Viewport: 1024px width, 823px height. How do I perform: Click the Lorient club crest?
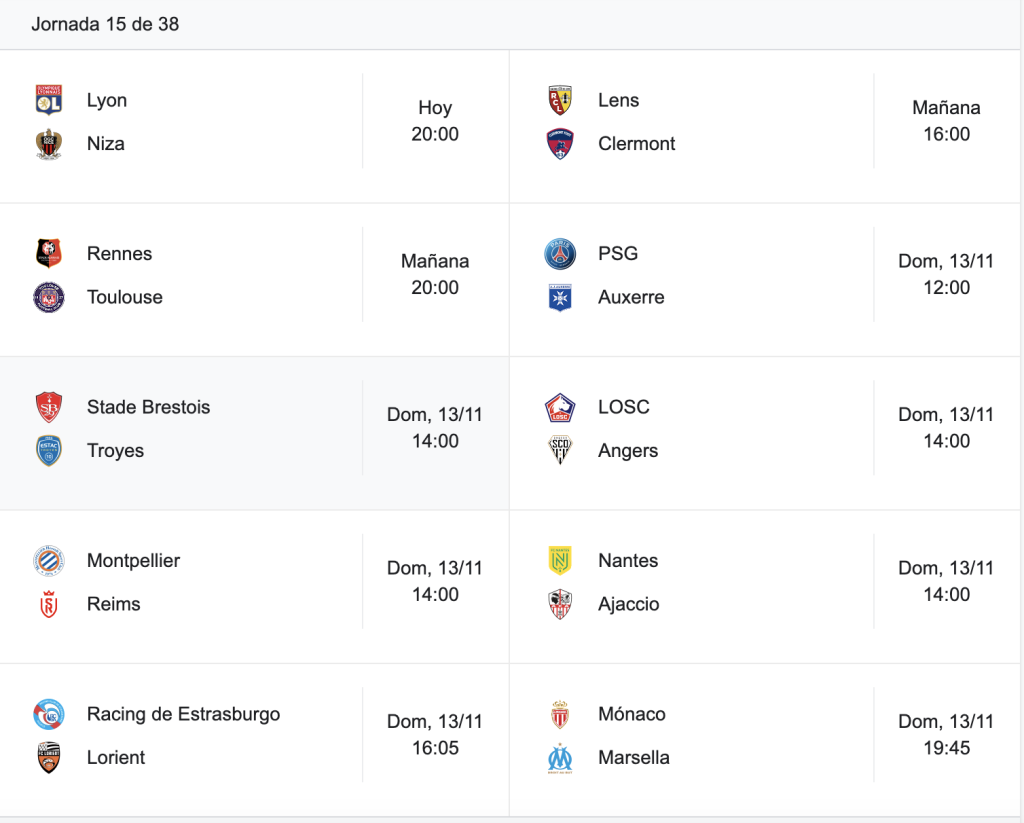48,758
